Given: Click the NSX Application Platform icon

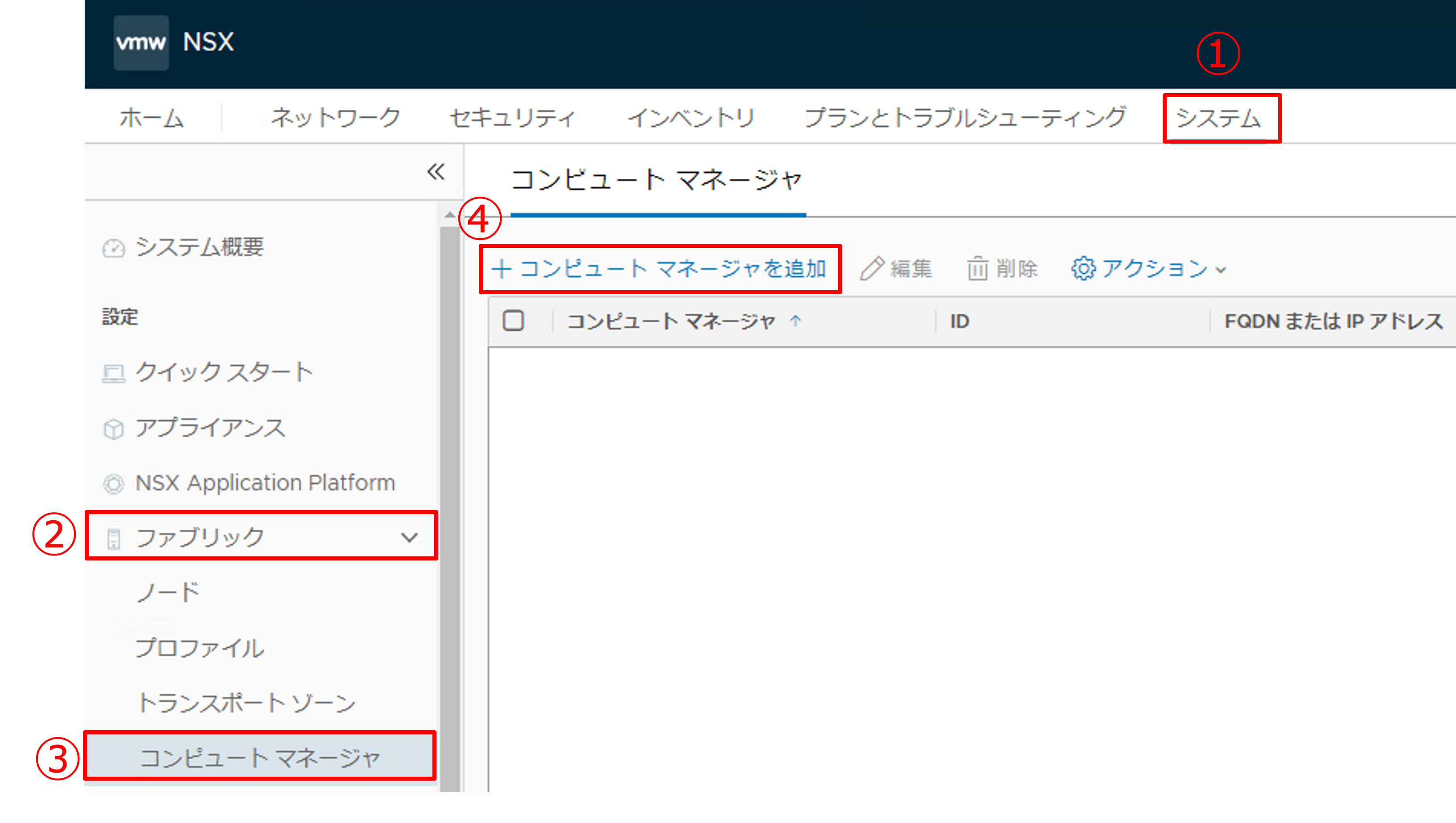Looking at the screenshot, I should [x=114, y=484].
